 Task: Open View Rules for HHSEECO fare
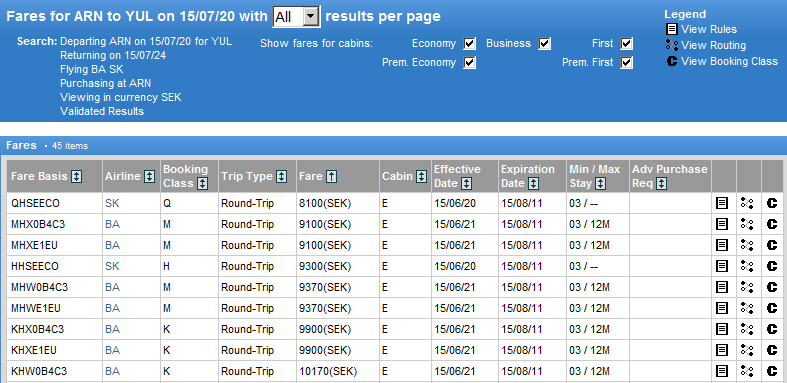pos(721,266)
